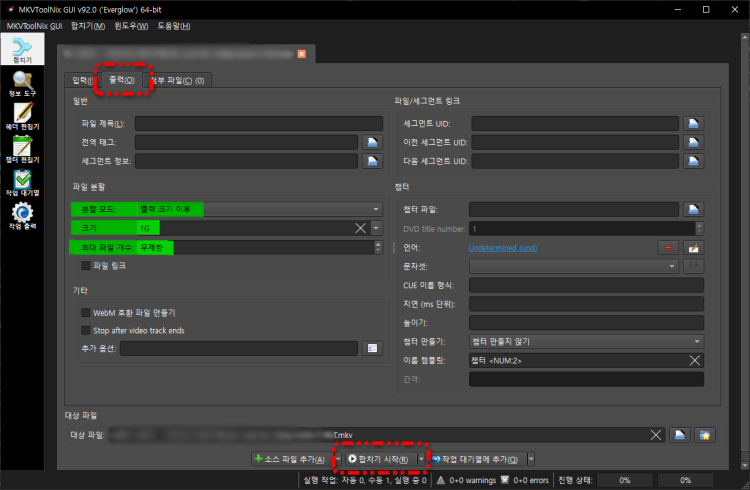Click the 파일 제목 input field

pos(259,124)
